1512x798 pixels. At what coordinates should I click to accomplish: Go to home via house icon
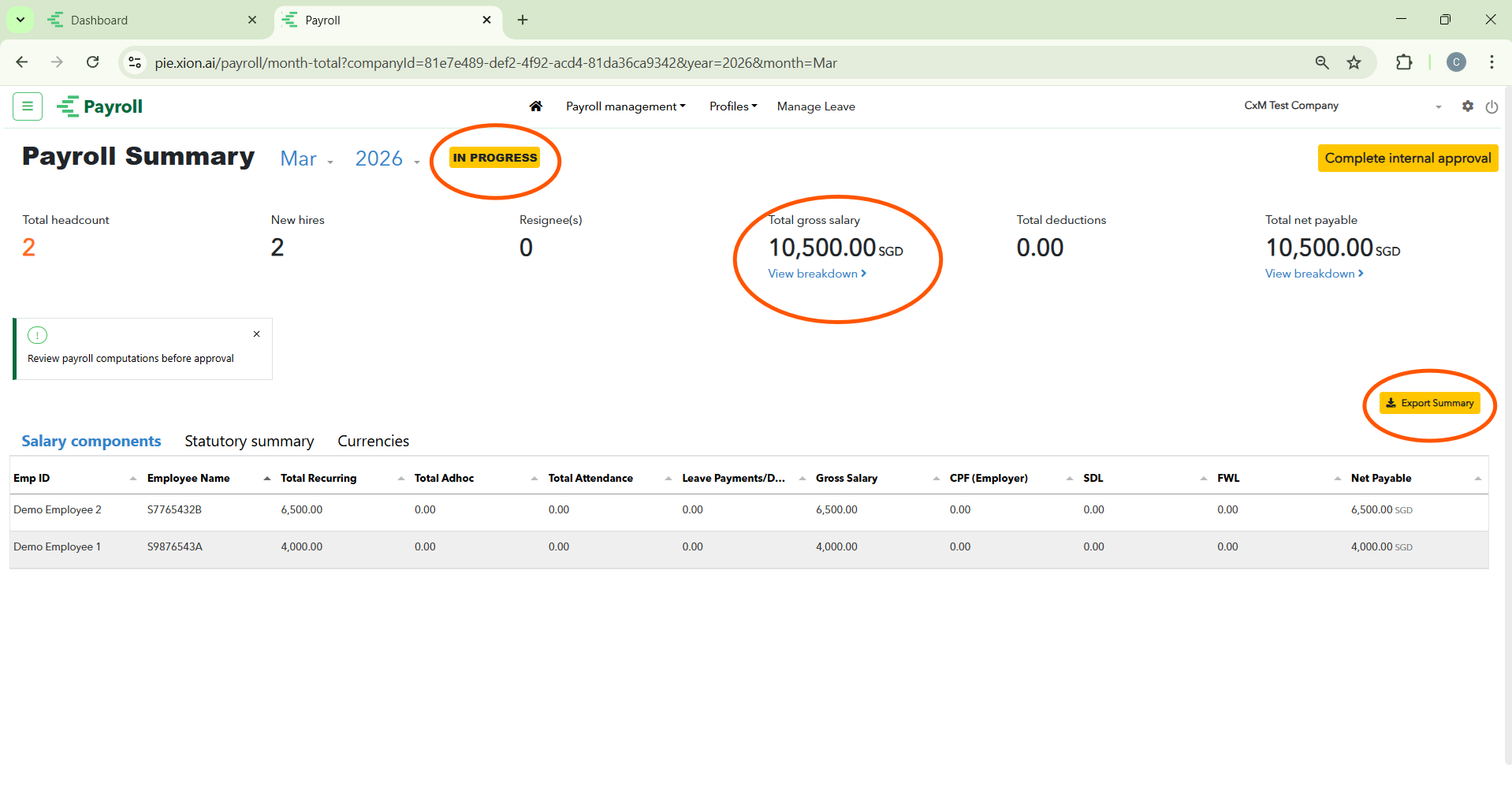(x=536, y=106)
